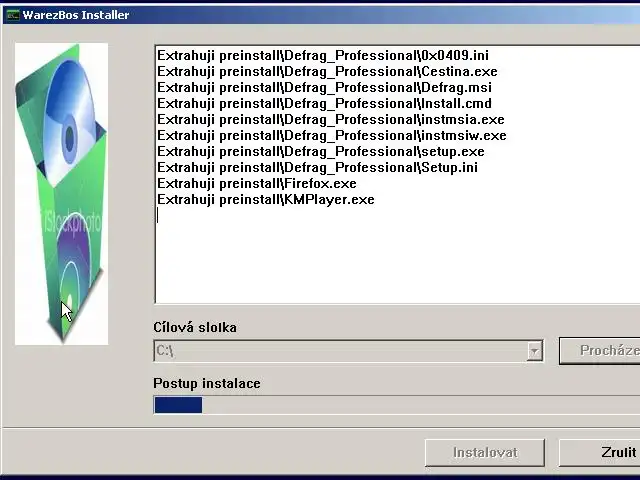The image size is (640, 480).
Task: Click the Postup instalace label
Action: tap(207, 384)
